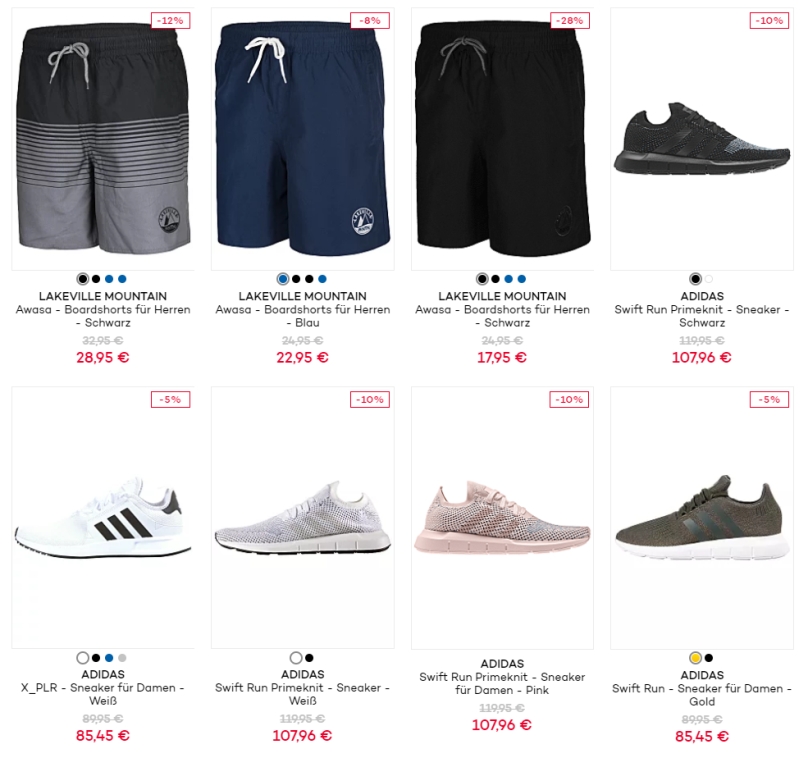This screenshot has height=758, width=800.
Task: Click the 17,95 € sale price
Action: (x=502, y=358)
